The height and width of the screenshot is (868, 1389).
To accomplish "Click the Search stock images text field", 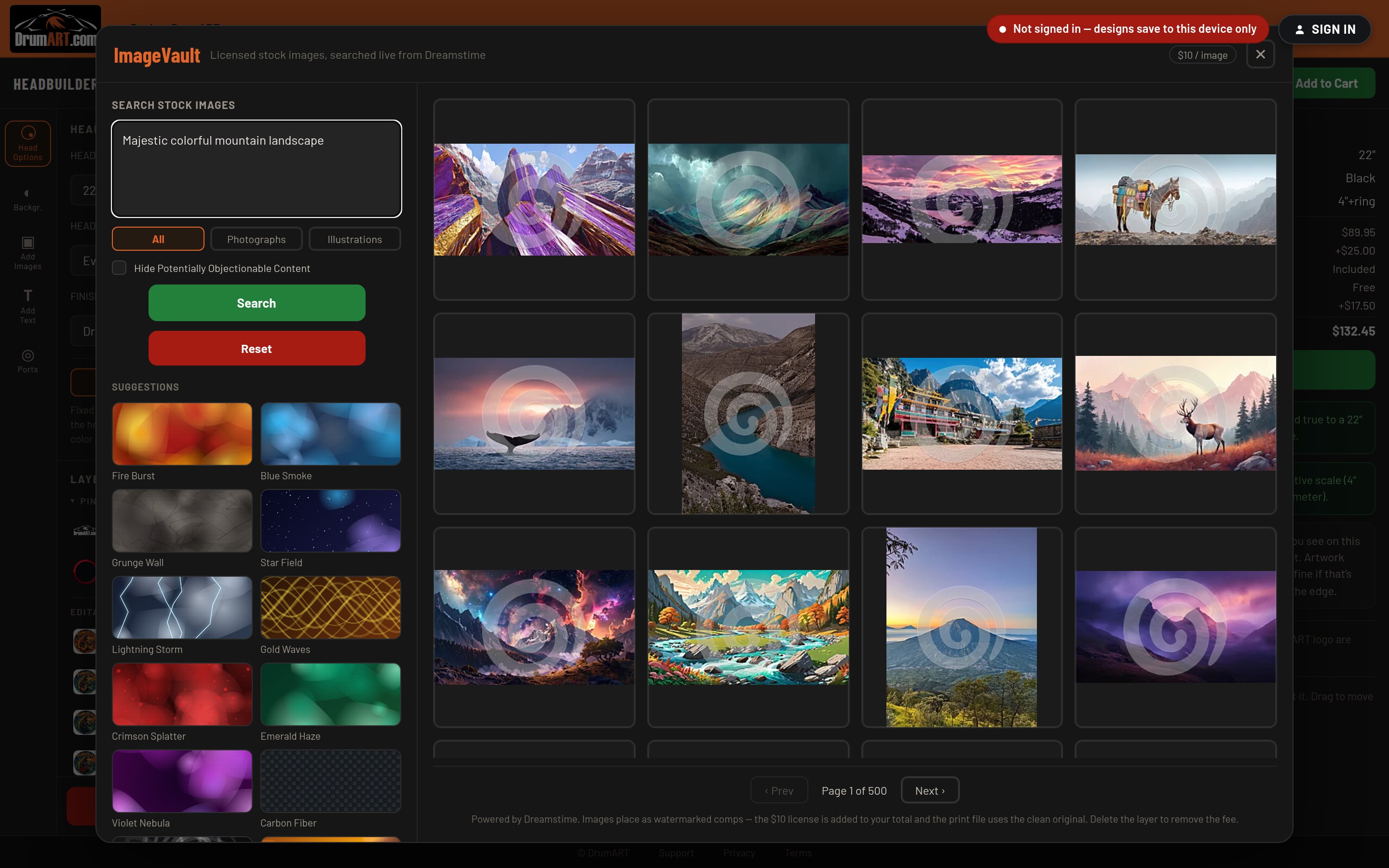I will [x=257, y=169].
